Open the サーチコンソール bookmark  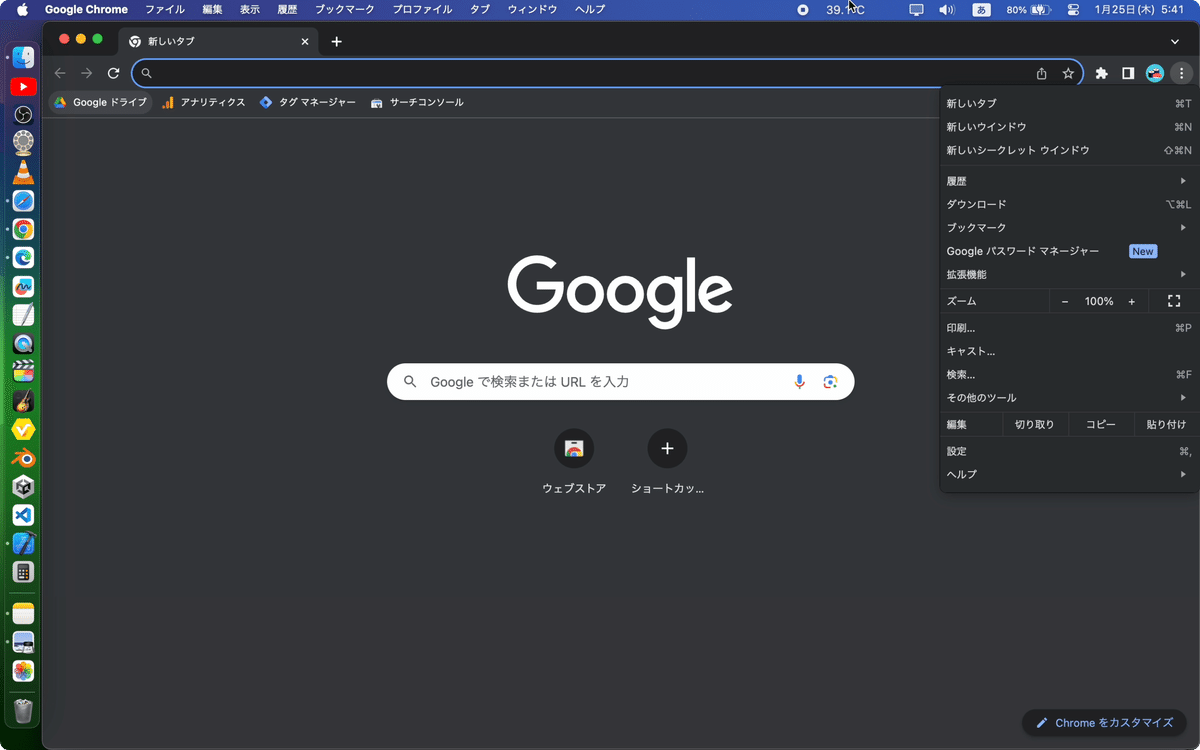[417, 102]
